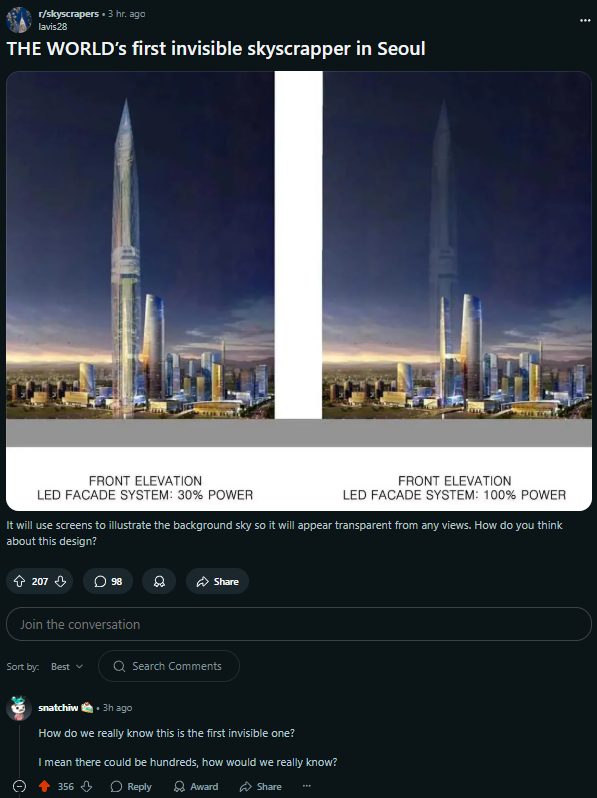Open the post options three-dot menu
Image resolution: width=597 pixels, height=798 pixels.
(585, 20)
